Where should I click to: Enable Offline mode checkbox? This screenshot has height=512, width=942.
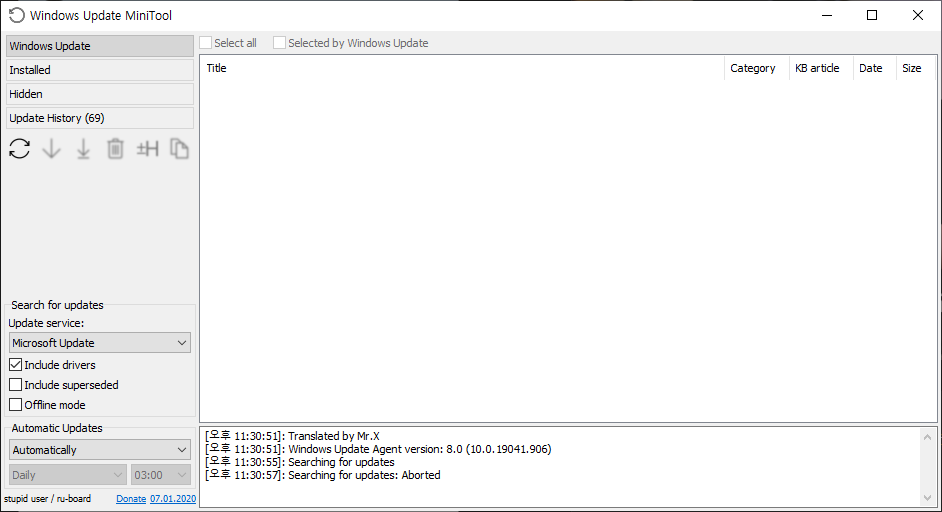point(16,404)
